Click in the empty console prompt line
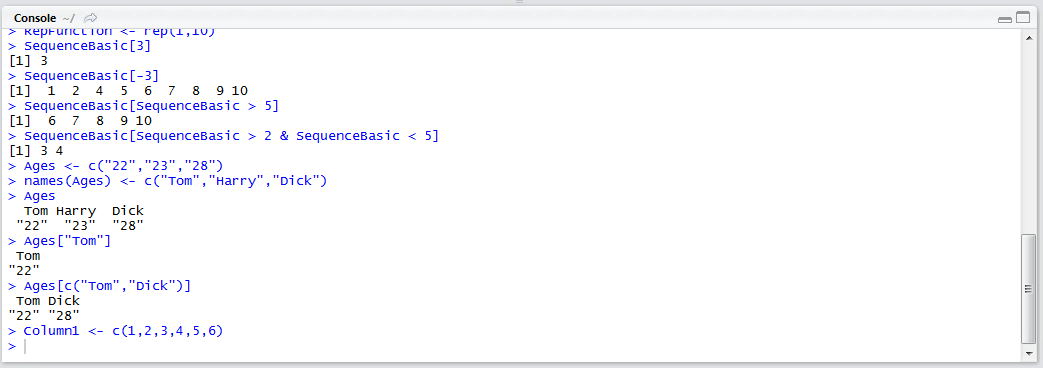The height and width of the screenshot is (368, 1043). point(519,346)
